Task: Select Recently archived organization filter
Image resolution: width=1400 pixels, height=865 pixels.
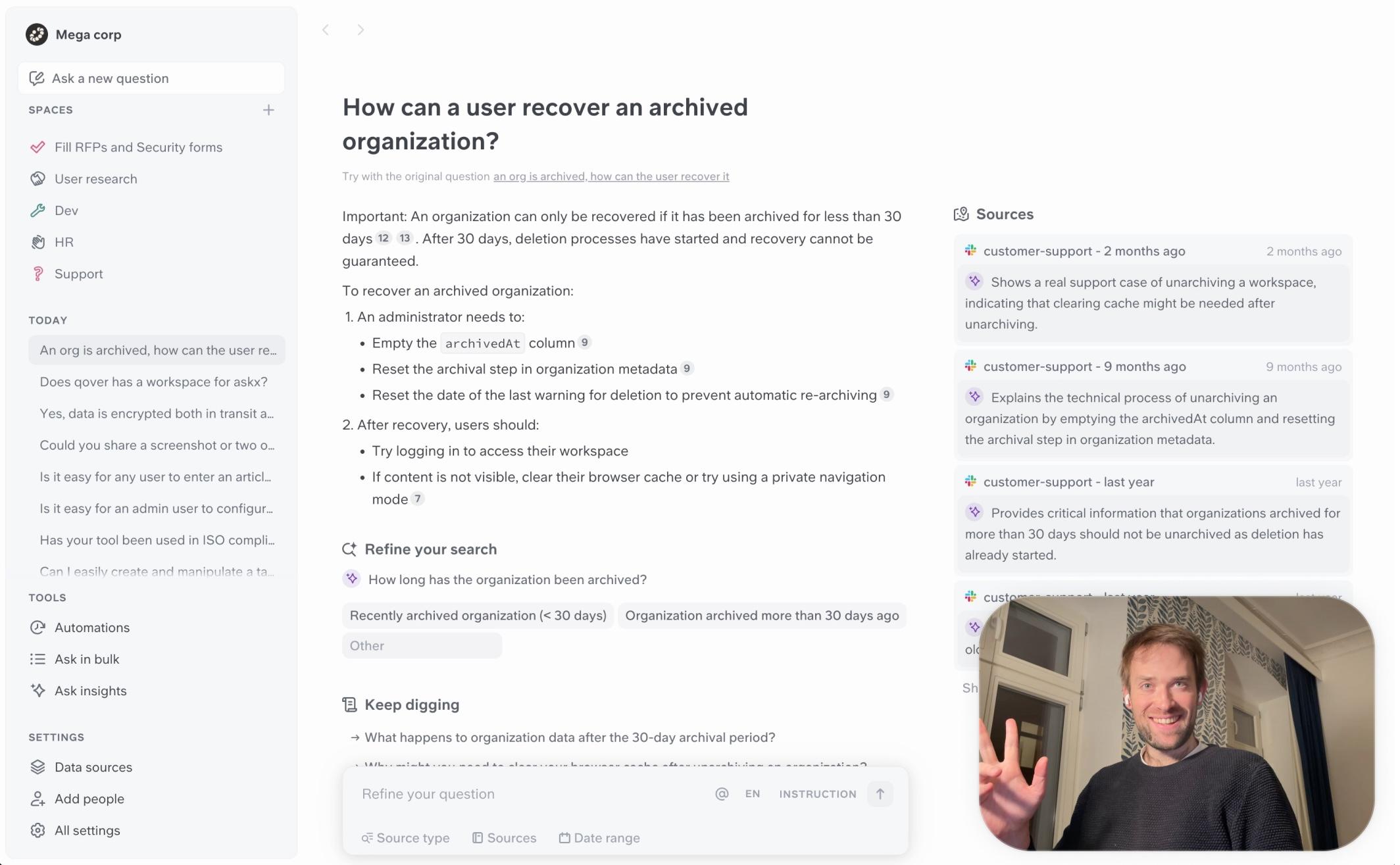Action: click(x=477, y=615)
